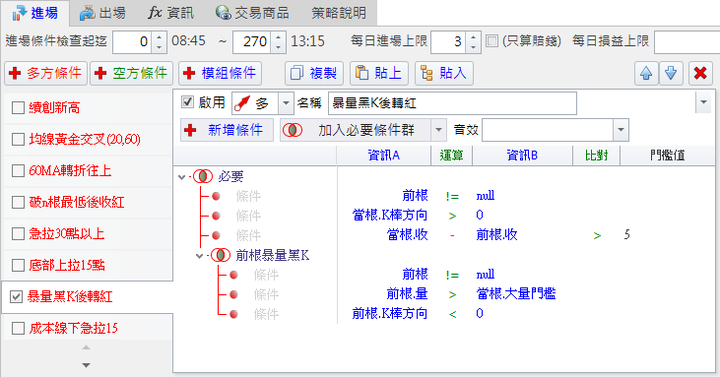Click the 複製 copy button
The image size is (720, 377).
[x=314, y=73]
